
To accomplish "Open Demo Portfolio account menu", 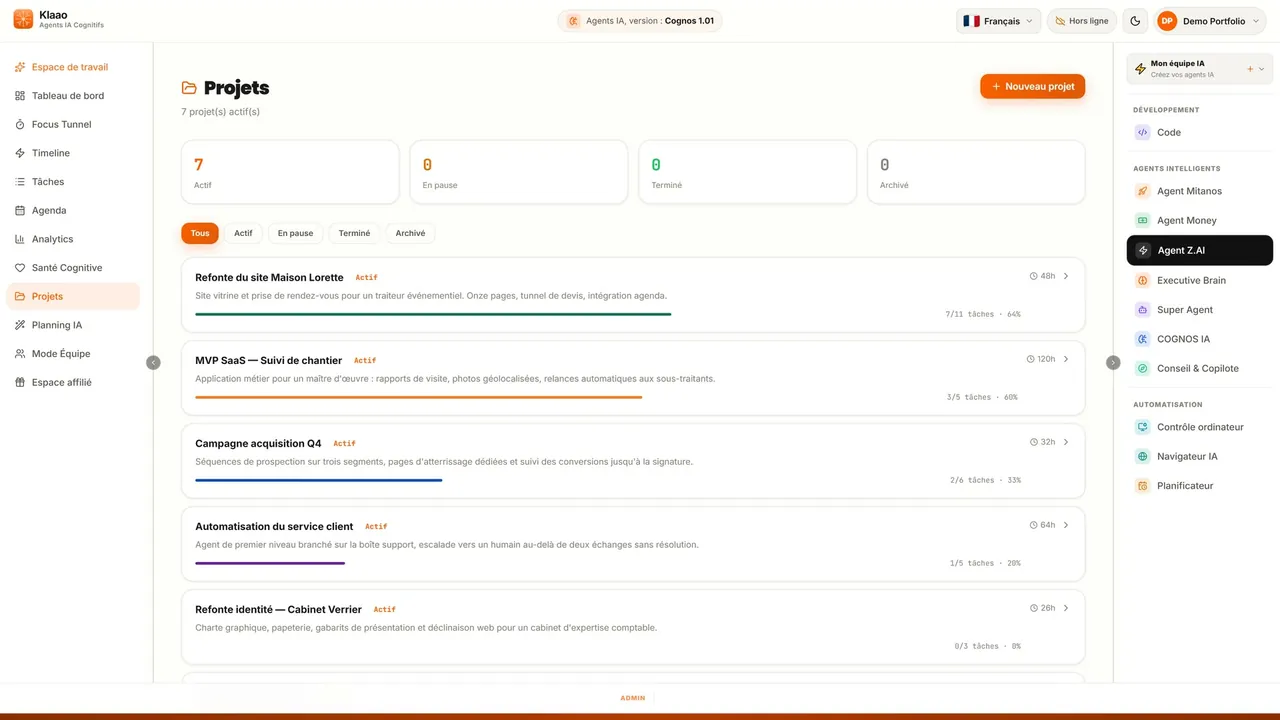I will tap(1210, 21).
